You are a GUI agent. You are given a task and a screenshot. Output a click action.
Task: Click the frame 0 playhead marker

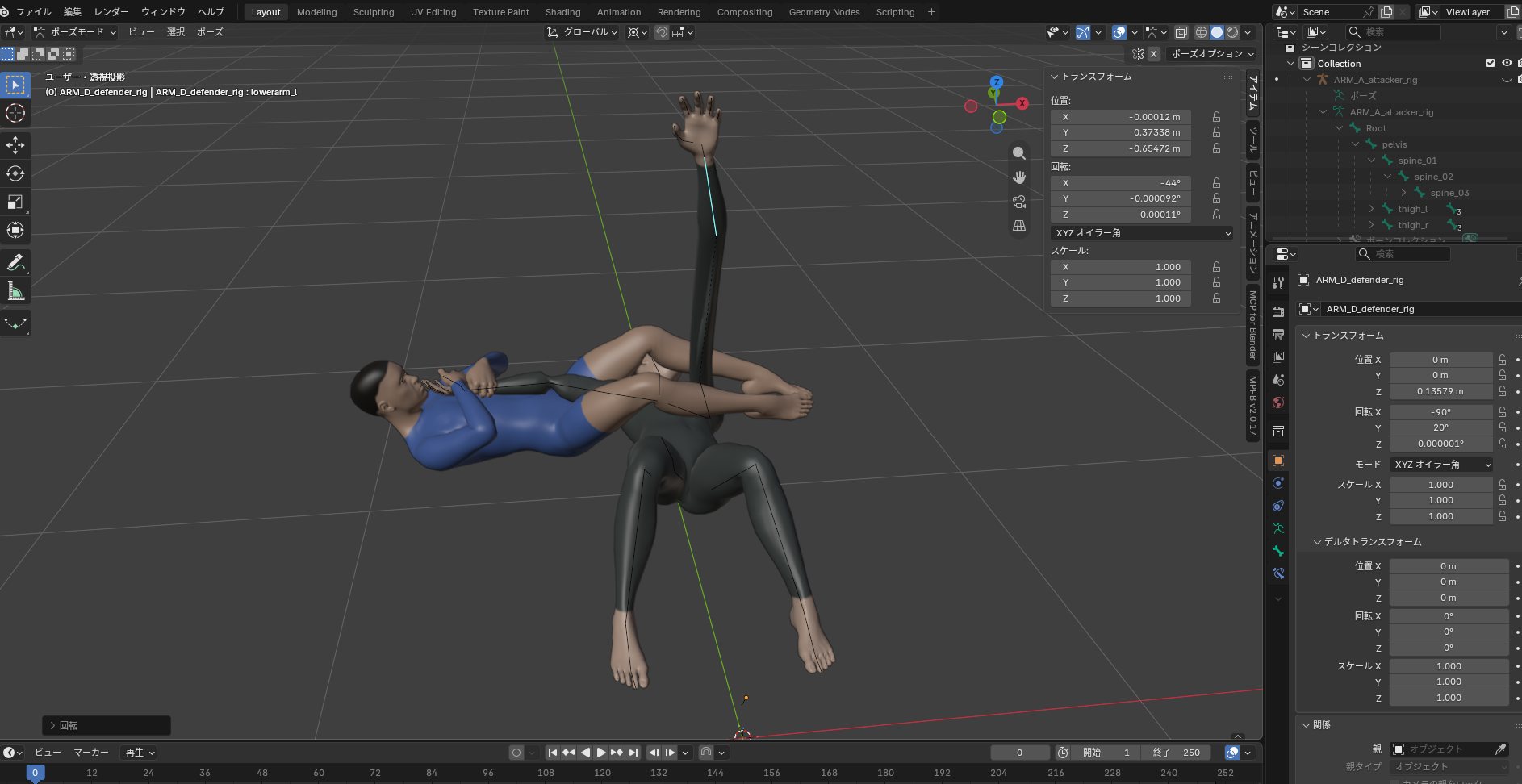pyautogui.click(x=35, y=773)
